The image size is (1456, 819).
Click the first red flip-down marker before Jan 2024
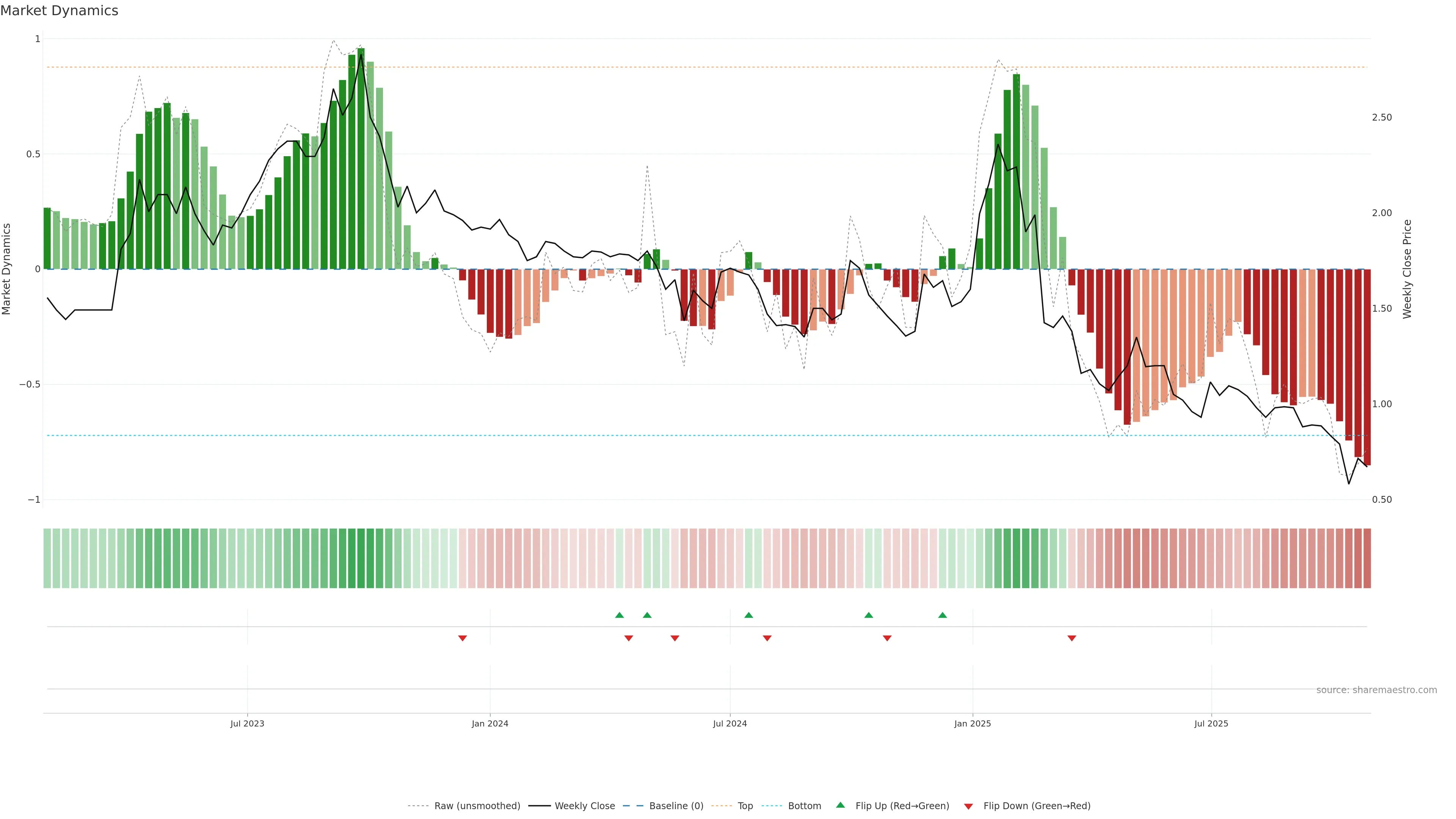(x=462, y=638)
